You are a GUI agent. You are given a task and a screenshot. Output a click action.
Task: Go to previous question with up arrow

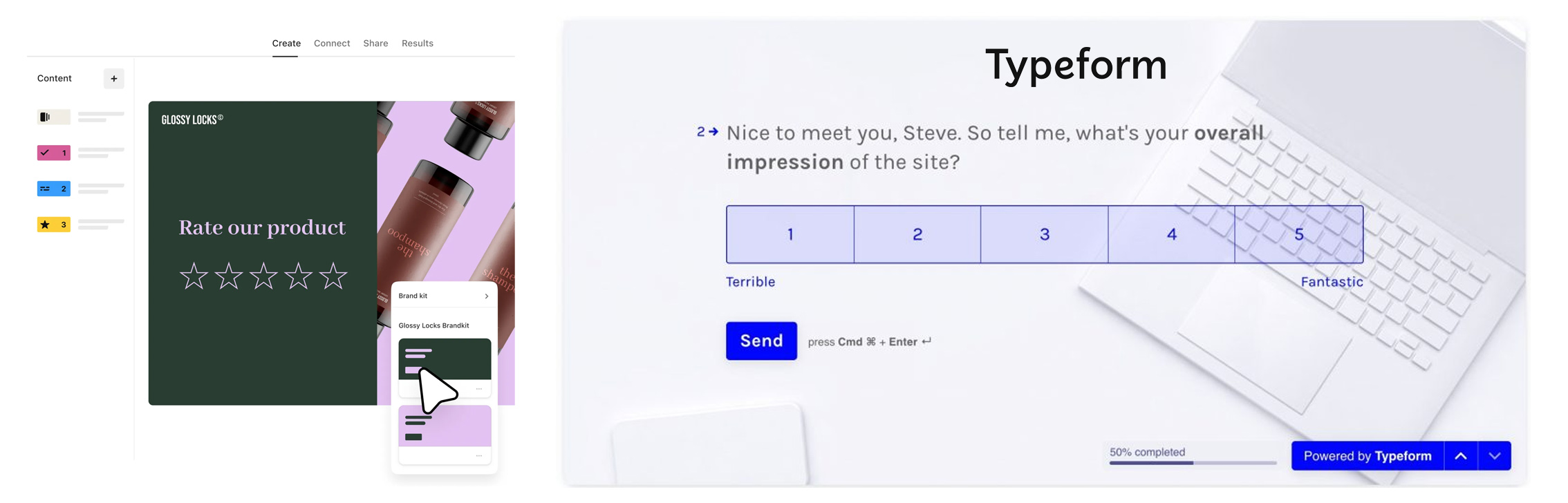(x=1461, y=456)
